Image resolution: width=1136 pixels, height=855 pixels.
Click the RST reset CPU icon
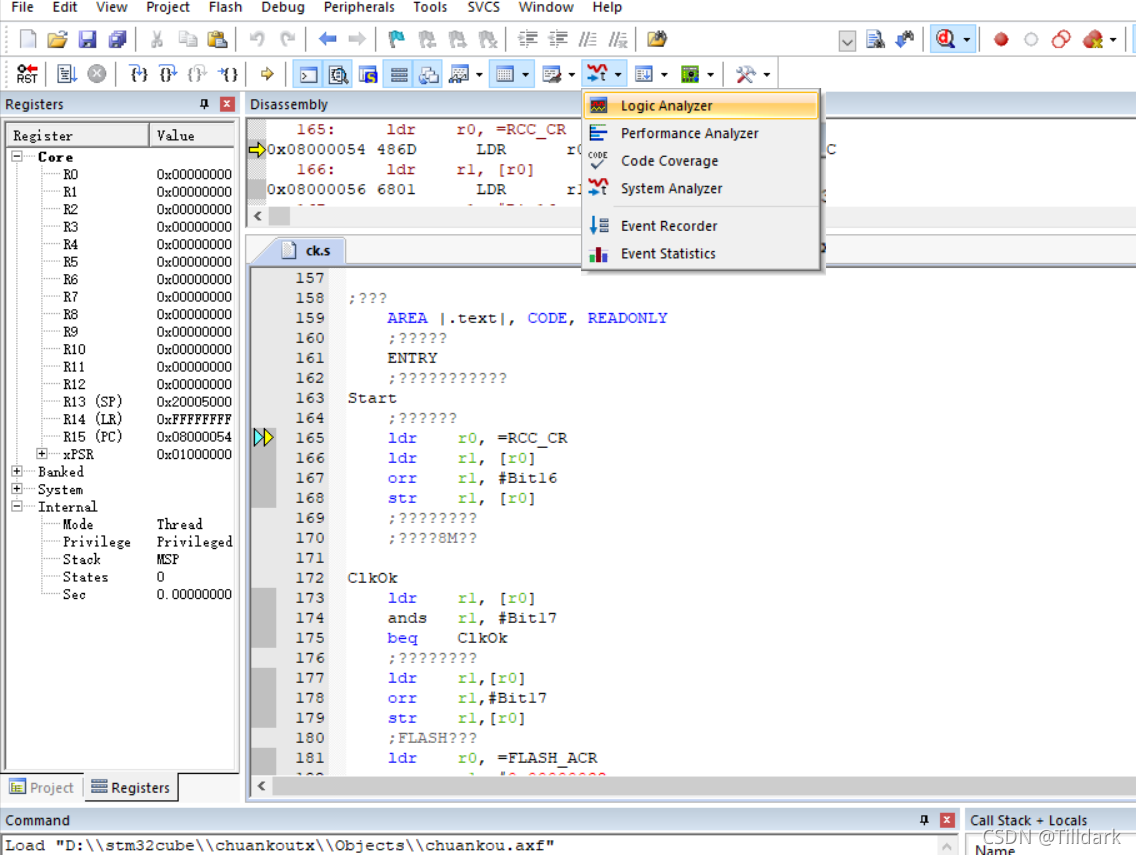(x=27, y=74)
